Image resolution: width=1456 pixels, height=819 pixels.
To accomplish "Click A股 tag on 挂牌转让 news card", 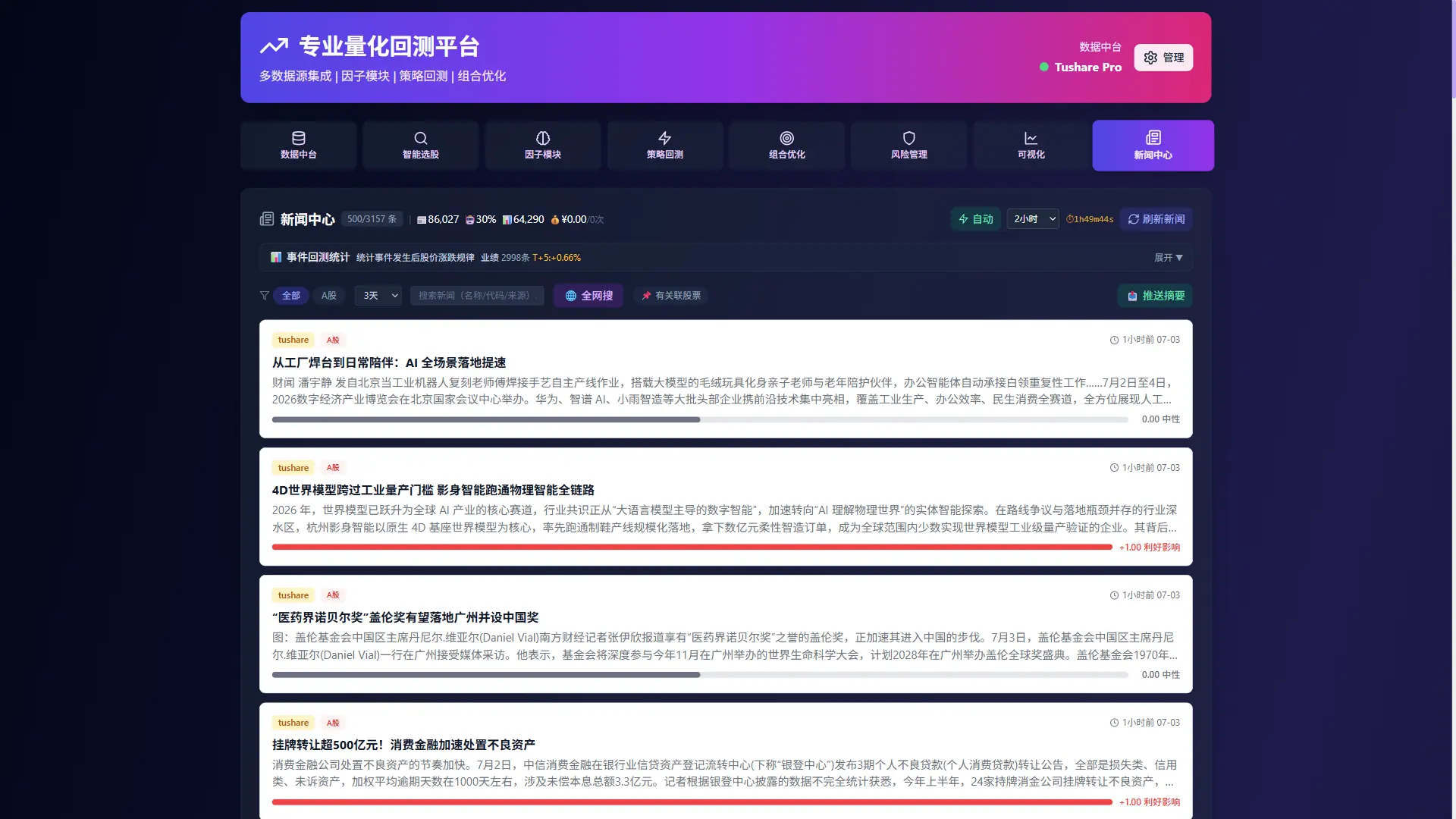I will 333,723.
